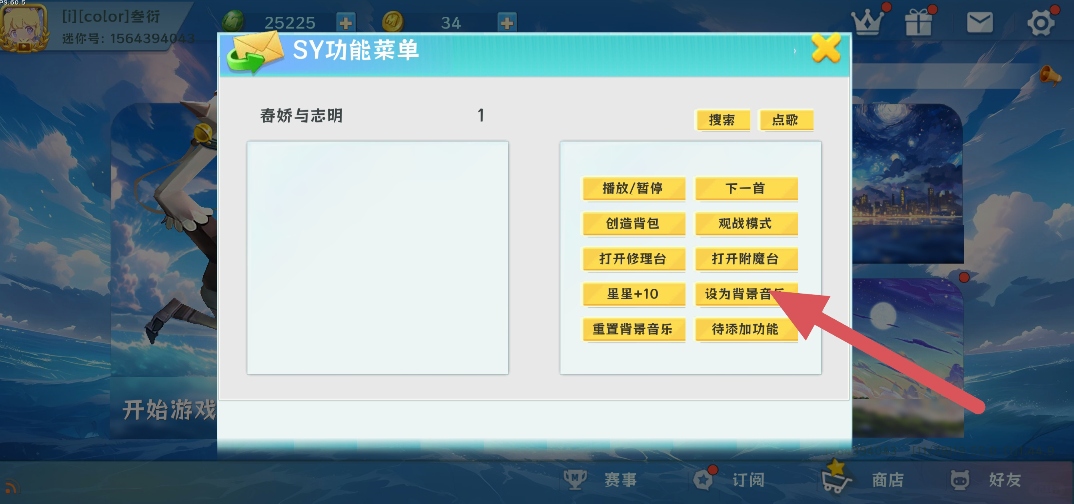Click the megaphone announcement icon
The height and width of the screenshot is (504, 1074).
[1049, 75]
